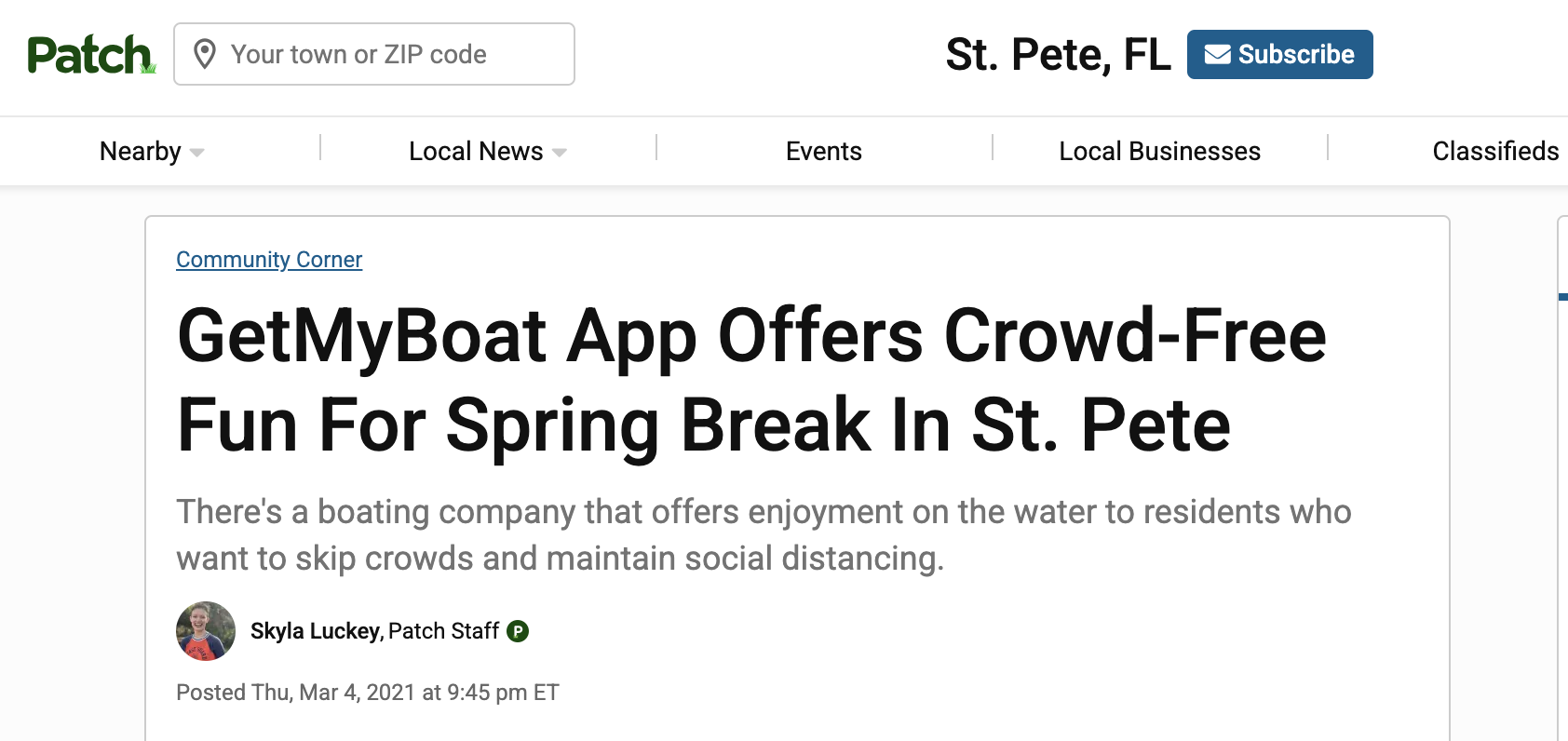This screenshot has height=741, width=1568.
Task: Click Skyla Luckey's avatar photo
Action: (206, 631)
